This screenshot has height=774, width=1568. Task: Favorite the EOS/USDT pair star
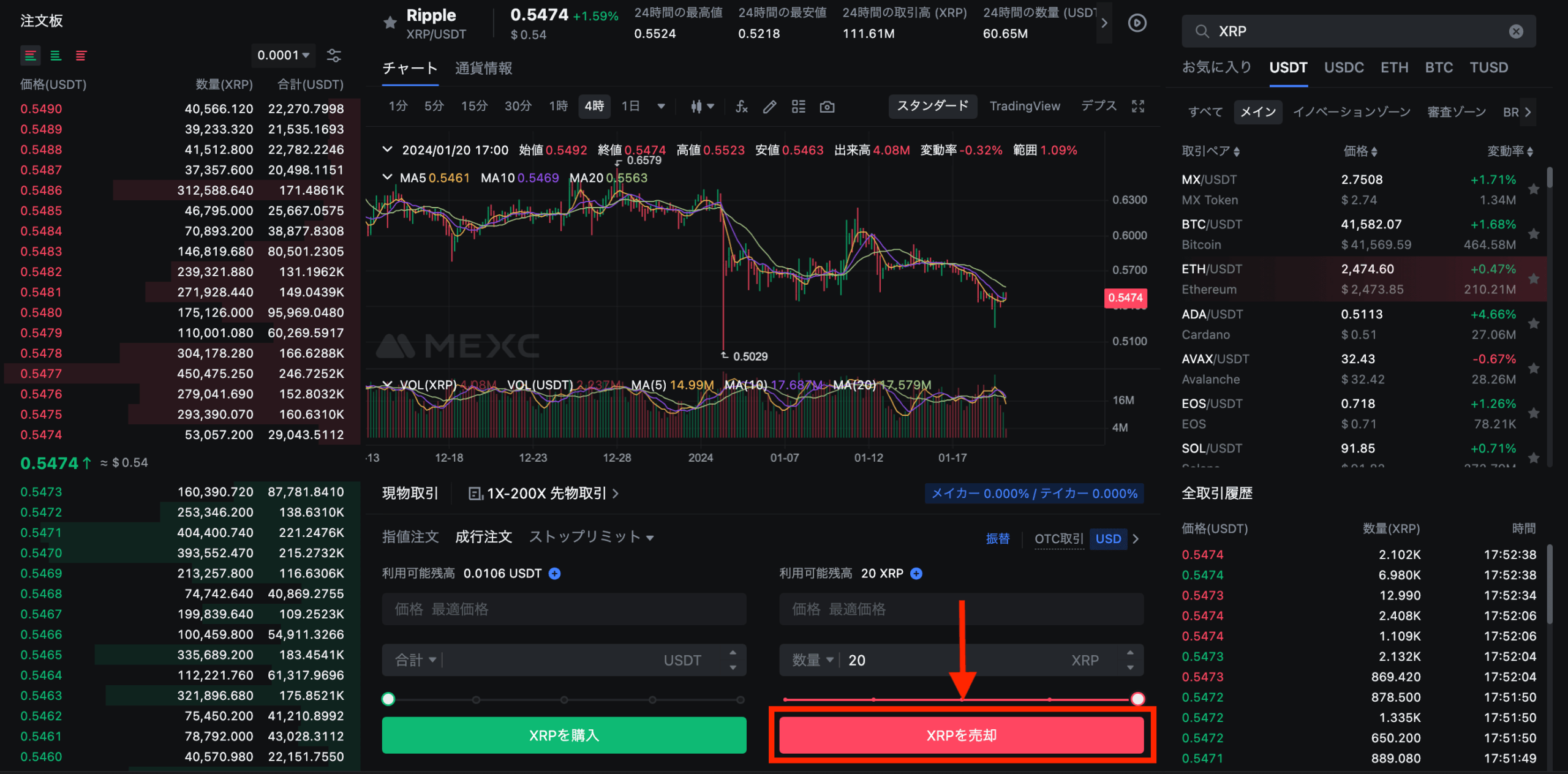click(x=1534, y=413)
